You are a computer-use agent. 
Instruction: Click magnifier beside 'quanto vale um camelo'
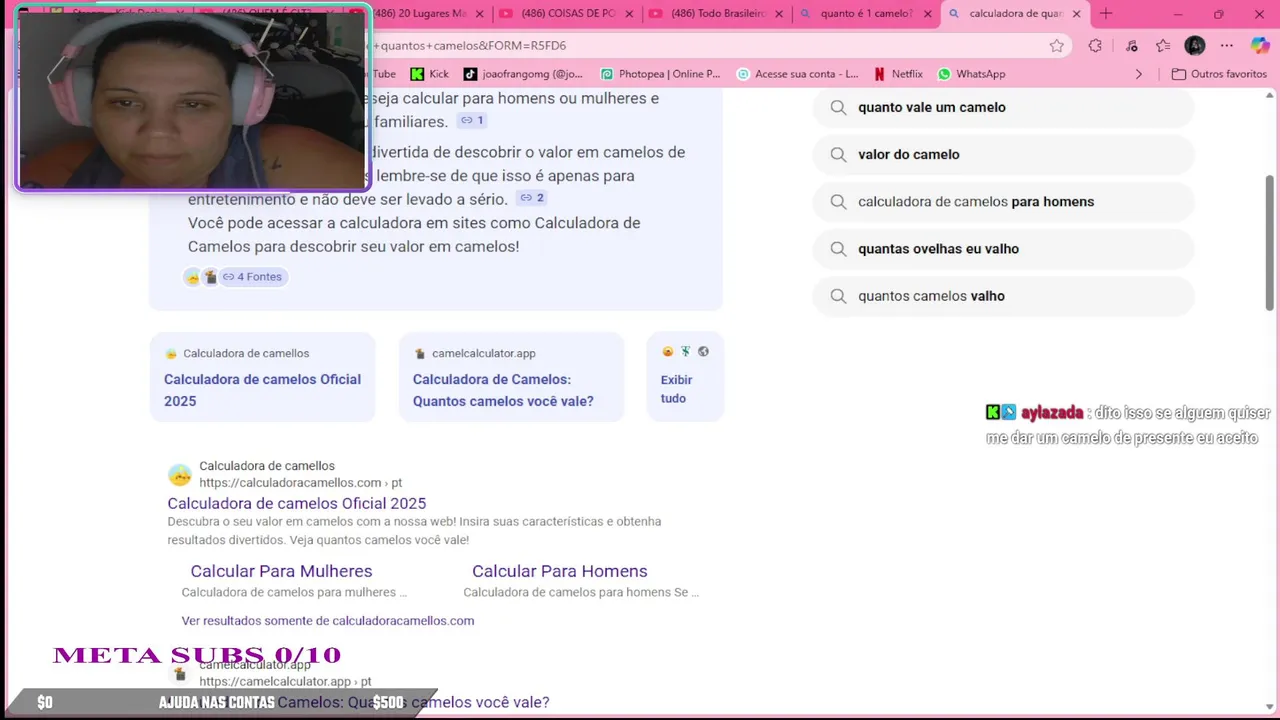click(838, 107)
